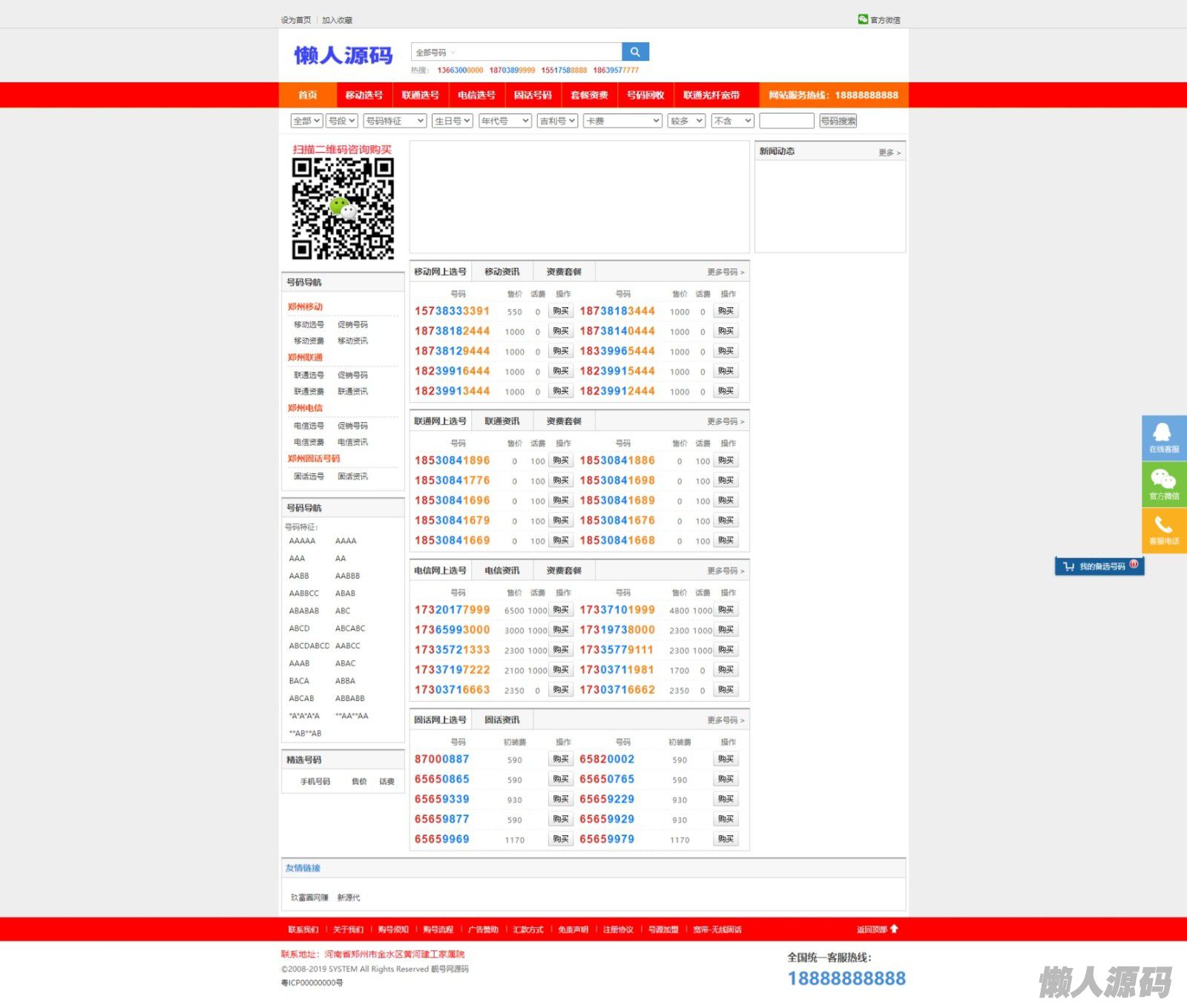Open 电信选号 in the navigation bar
The height and width of the screenshot is (1008, 1187).
click(476, 95)
